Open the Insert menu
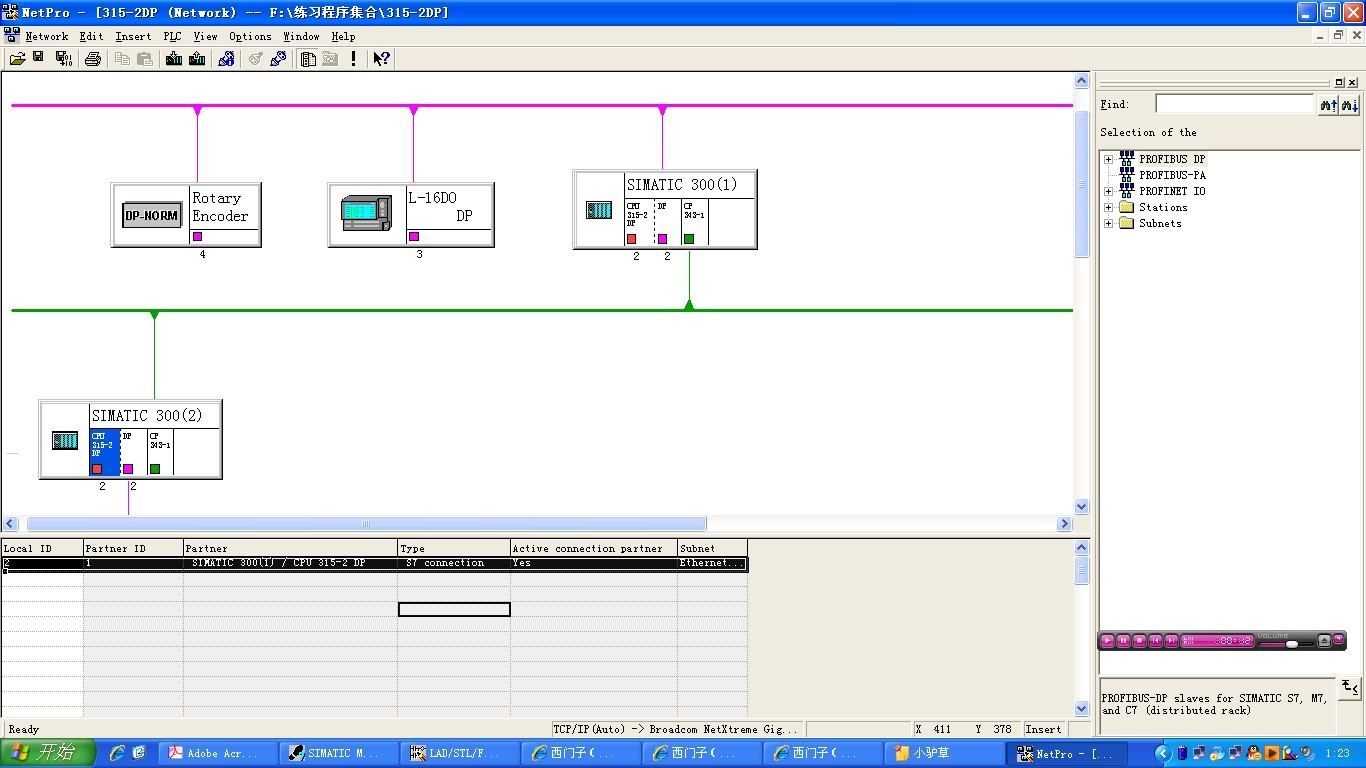The height and width of the screenshot is (768, 1366). (133, 36)
